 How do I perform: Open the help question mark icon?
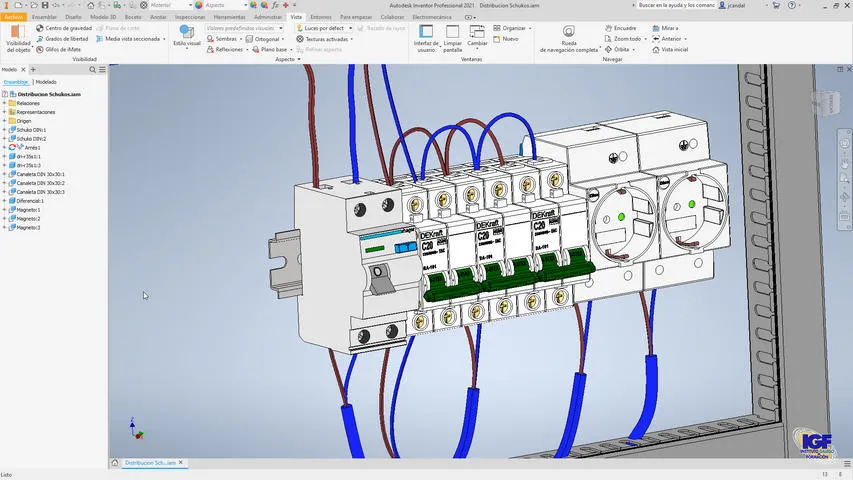(792, 5)
